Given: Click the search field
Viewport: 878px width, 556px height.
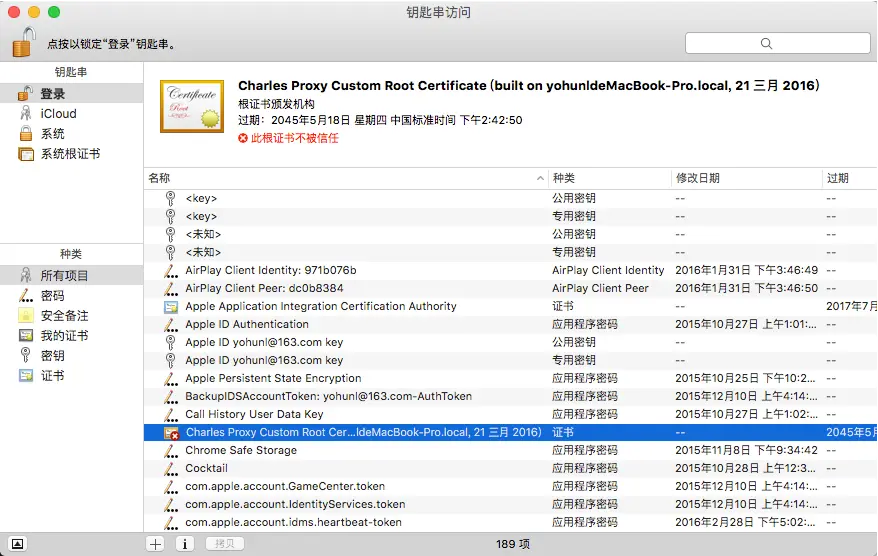Looking at the screenshot, I should 778,43.
